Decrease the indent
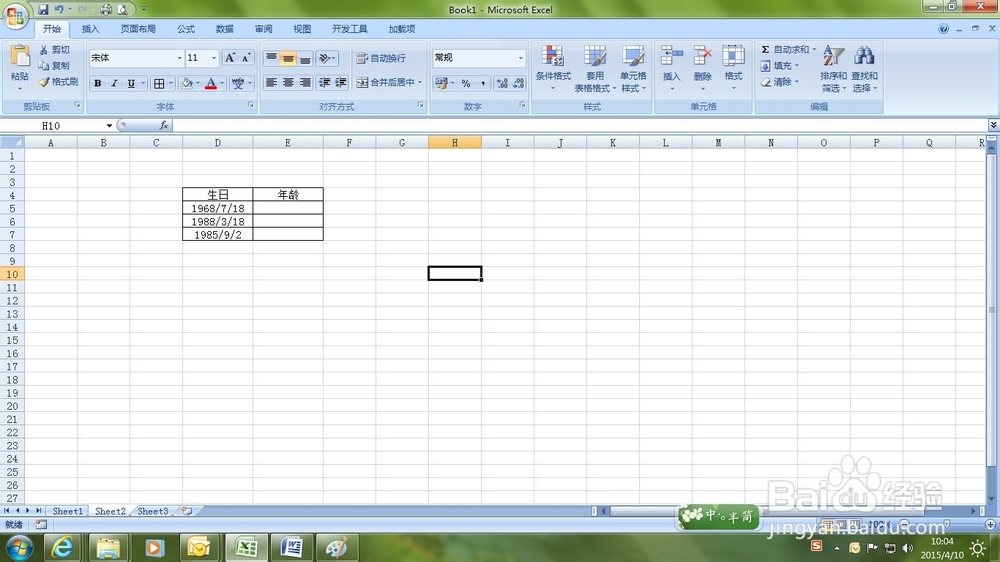 click(x=325, y=83)
